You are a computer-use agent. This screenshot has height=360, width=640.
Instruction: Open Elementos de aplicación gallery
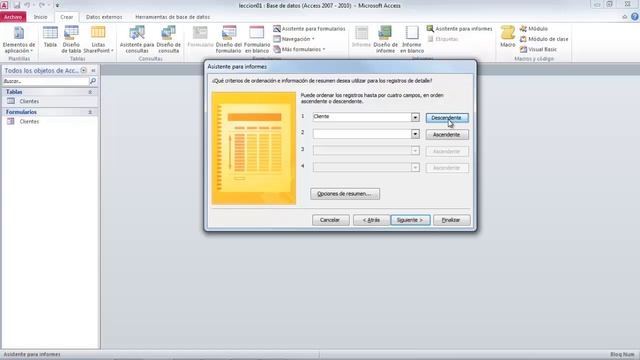19,39
